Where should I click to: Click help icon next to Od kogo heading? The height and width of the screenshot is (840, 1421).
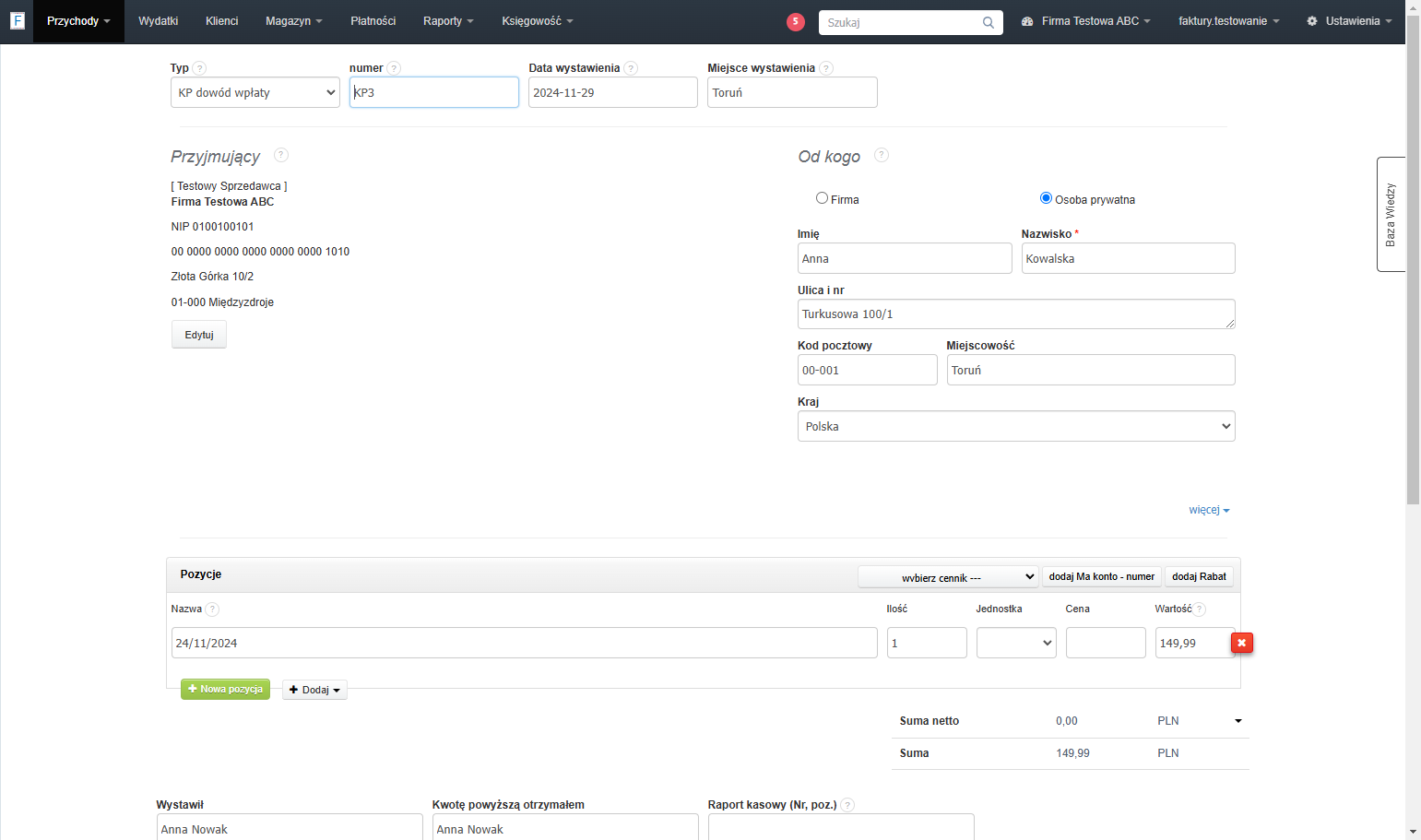pos(882,155)
